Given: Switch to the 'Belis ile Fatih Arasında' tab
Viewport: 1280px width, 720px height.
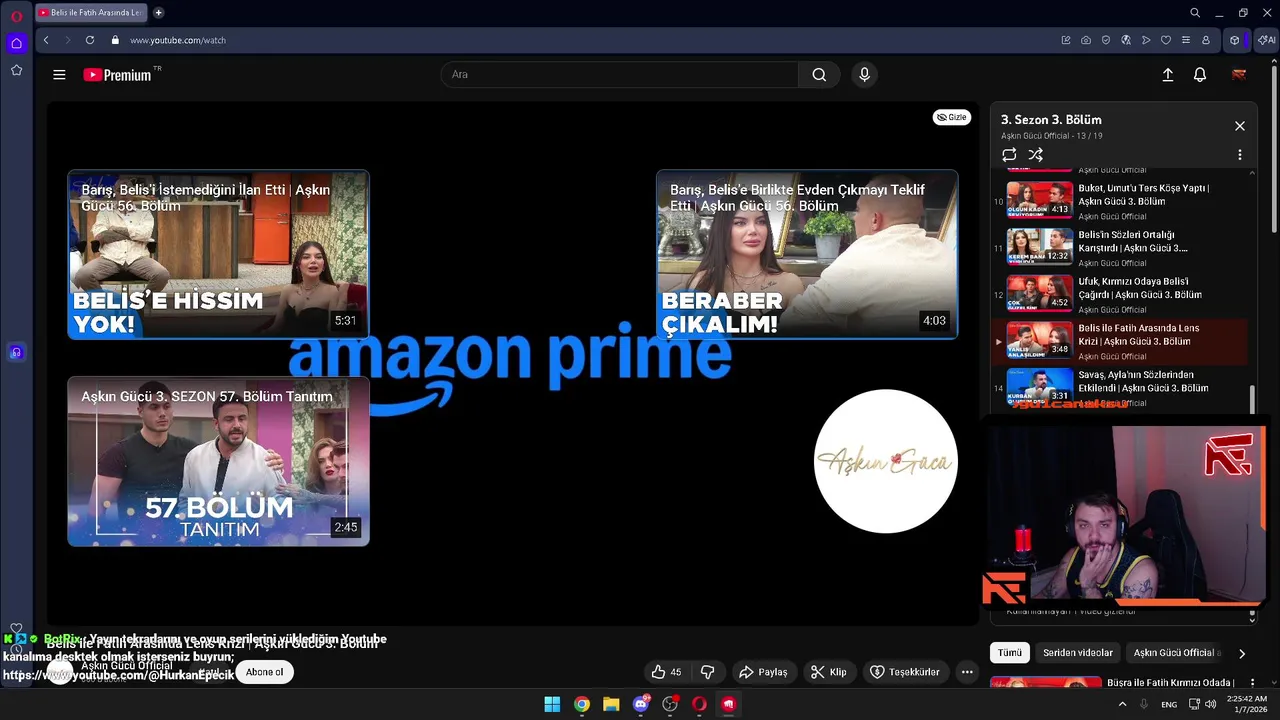Looking at the screenshot, I should (x=91, y=13).
